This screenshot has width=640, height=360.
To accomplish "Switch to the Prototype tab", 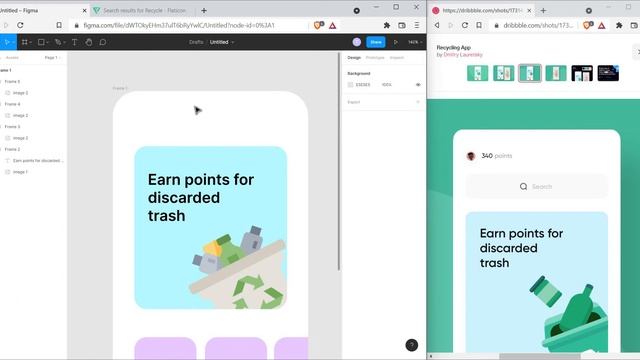I will click(x=375, y=58).
